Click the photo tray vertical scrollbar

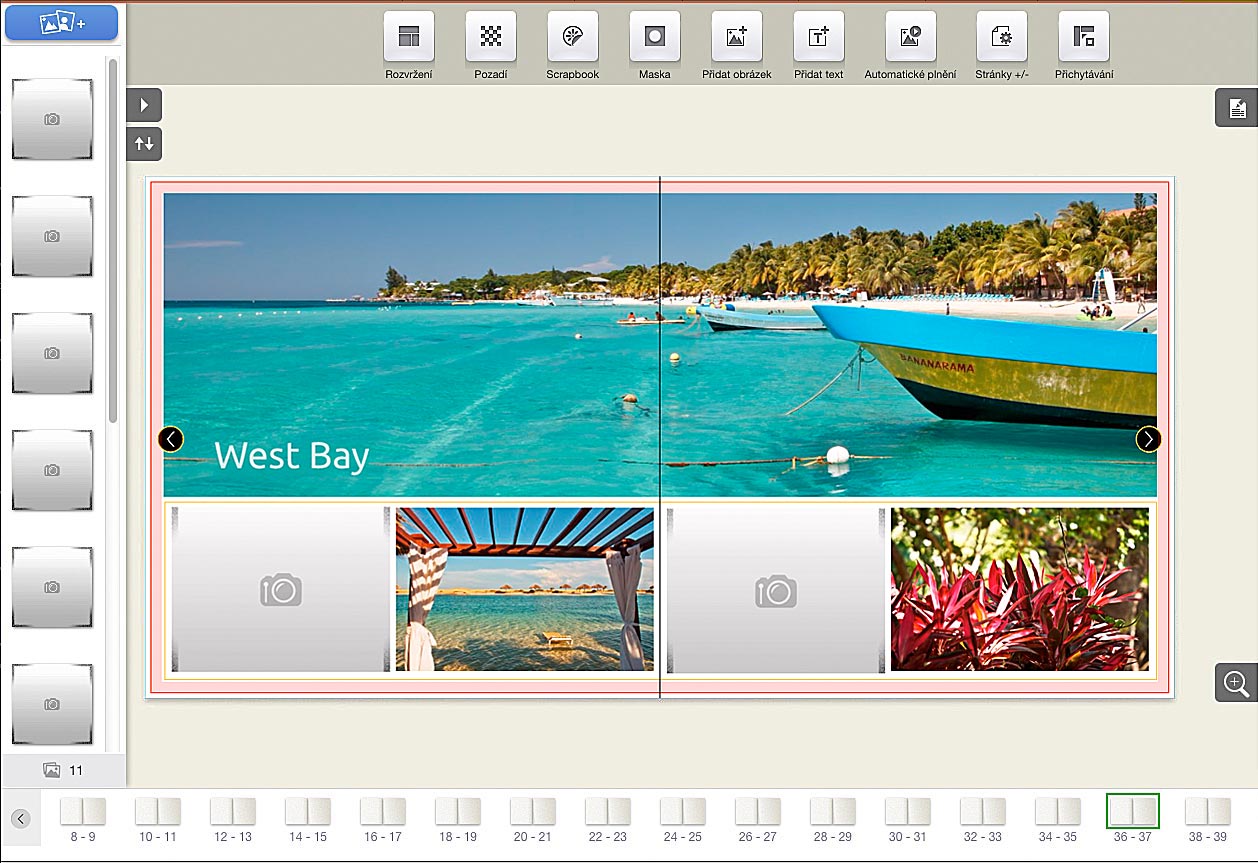point(113,240)
